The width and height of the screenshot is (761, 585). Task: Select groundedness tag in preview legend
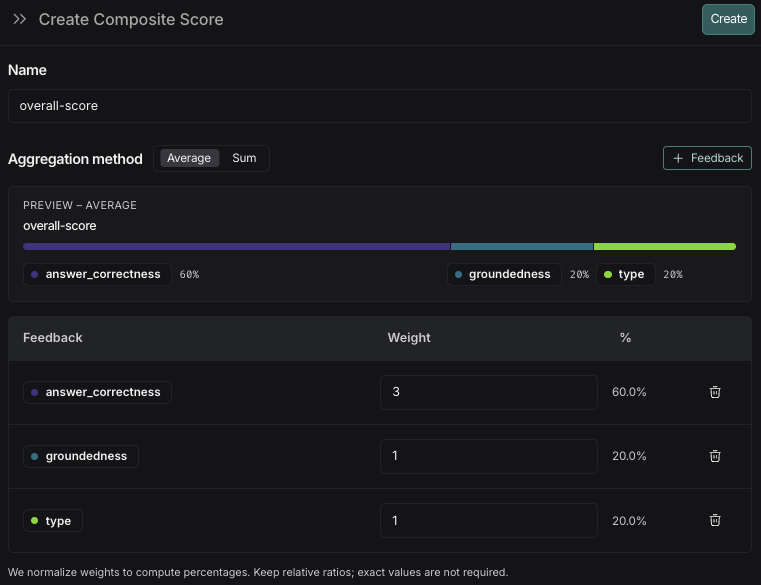503,274
